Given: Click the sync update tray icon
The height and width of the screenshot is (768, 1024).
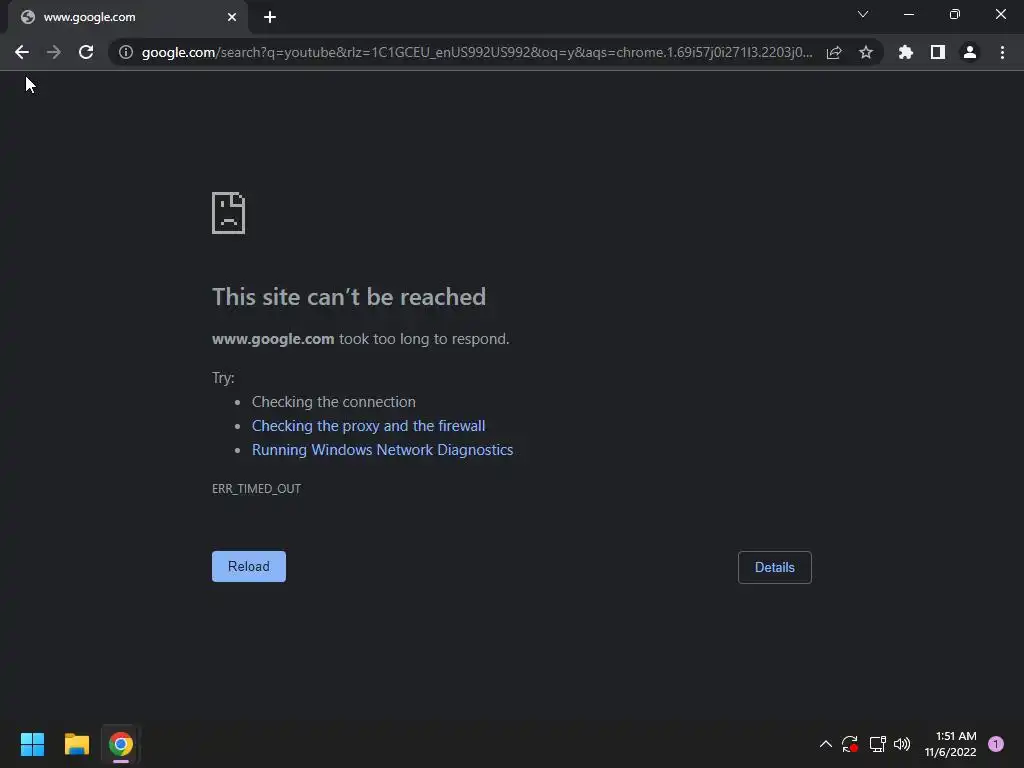Looking at the screenshot, I should [x=850, y=744].
